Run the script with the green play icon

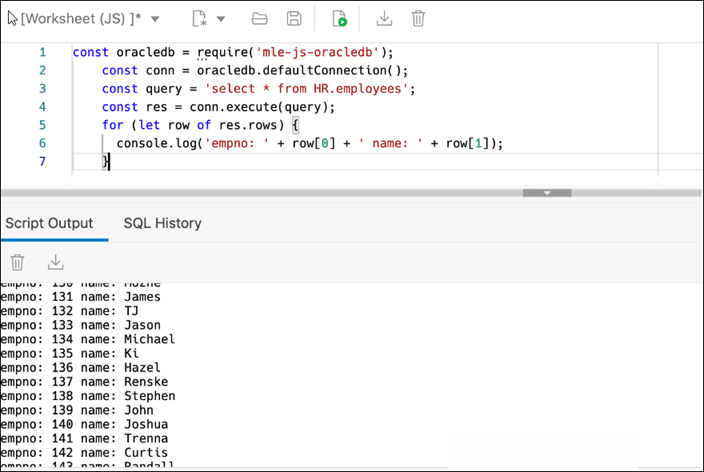340,19
